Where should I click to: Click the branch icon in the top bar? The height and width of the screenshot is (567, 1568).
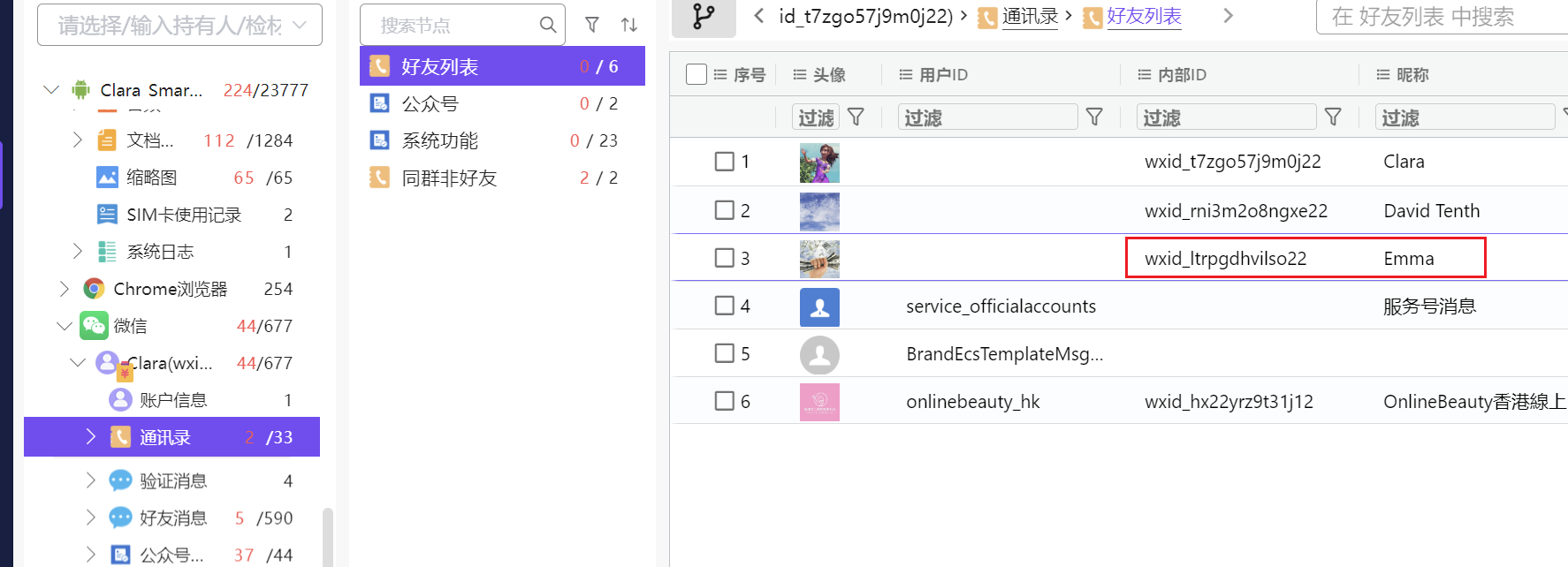[704, 17]
